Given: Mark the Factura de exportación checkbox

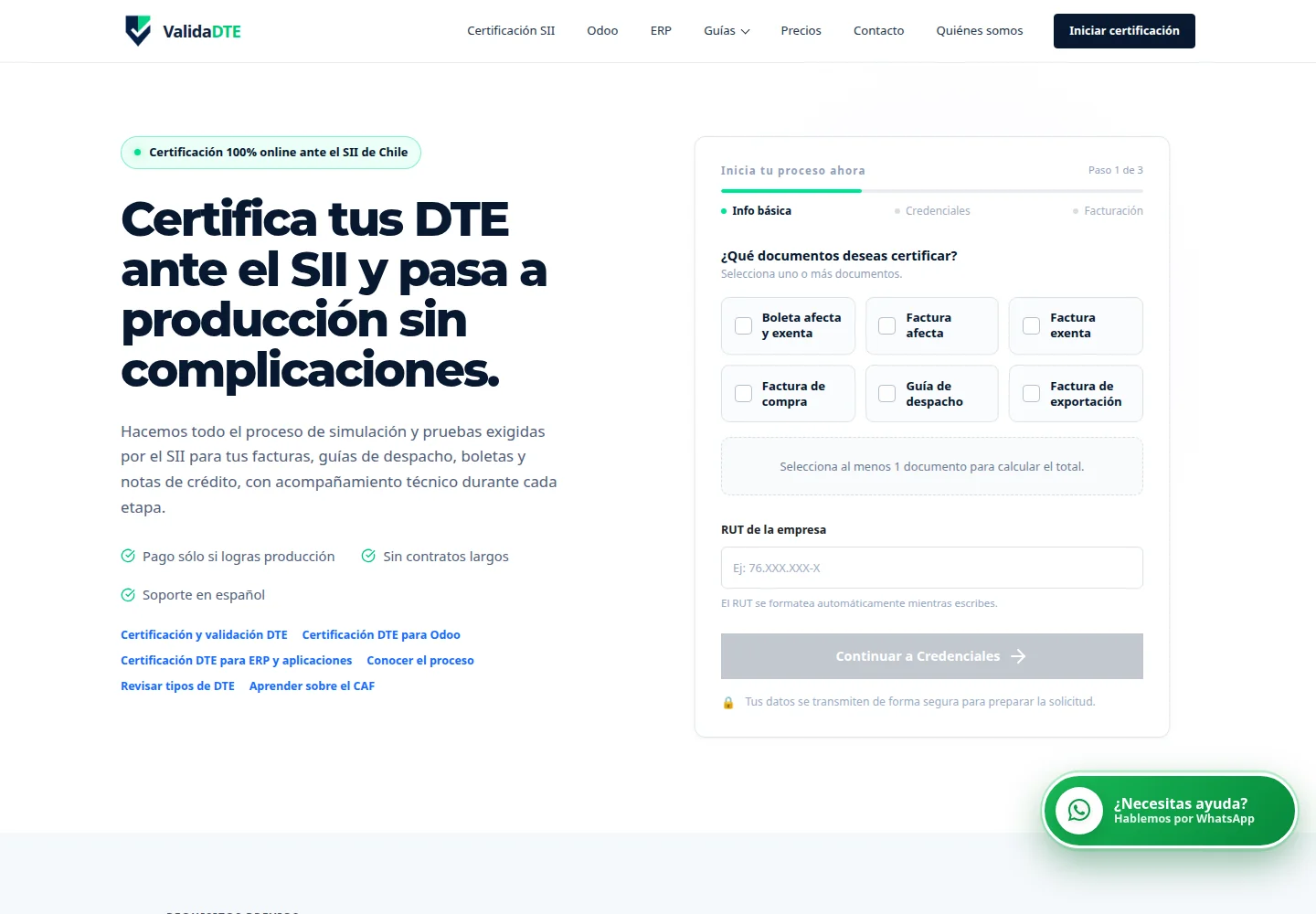Looking at the screenshot, I should [x=1031, y=394].
